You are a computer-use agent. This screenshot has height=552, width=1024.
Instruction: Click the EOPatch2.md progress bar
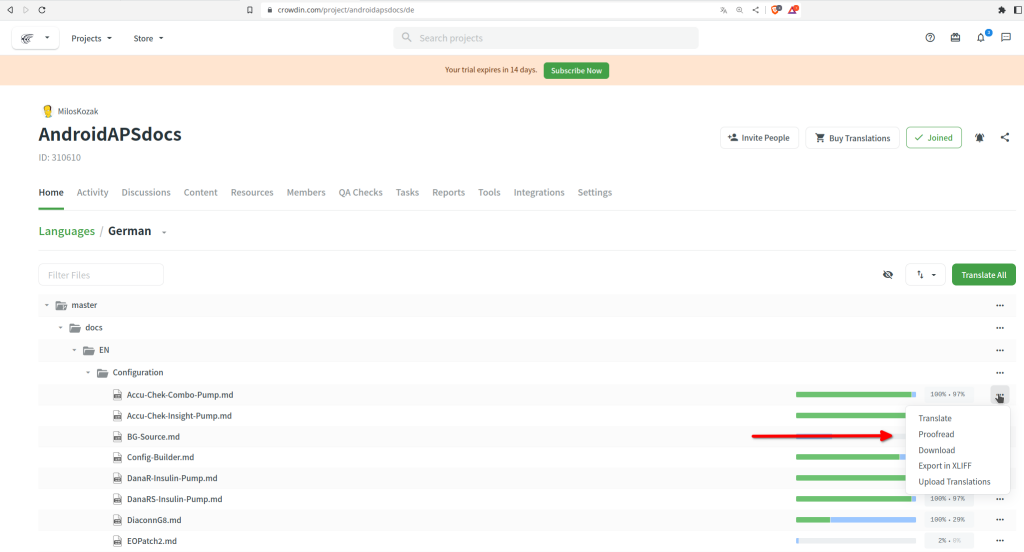click(856, 541)
